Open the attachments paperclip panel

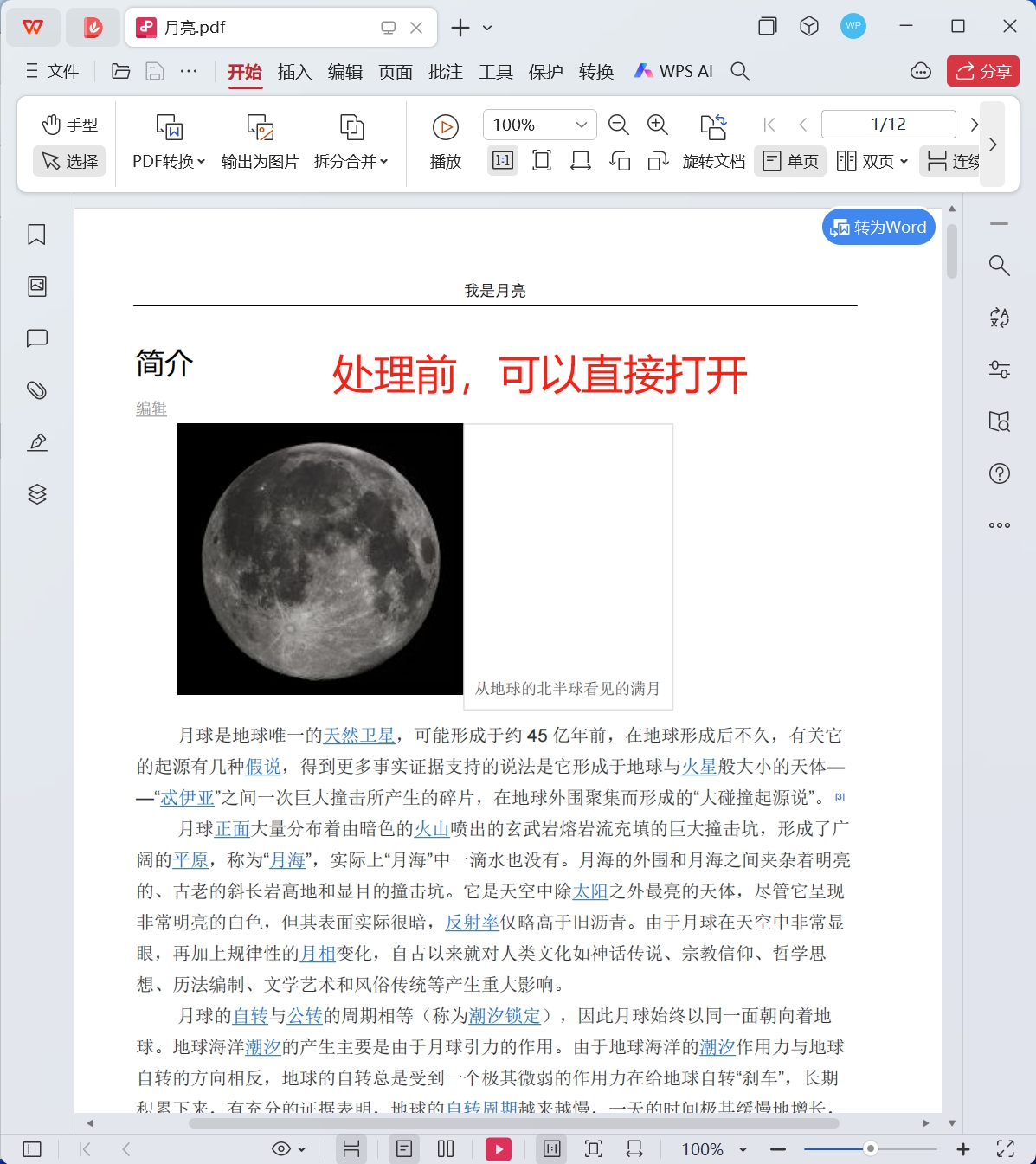click(x=36, y=390)
